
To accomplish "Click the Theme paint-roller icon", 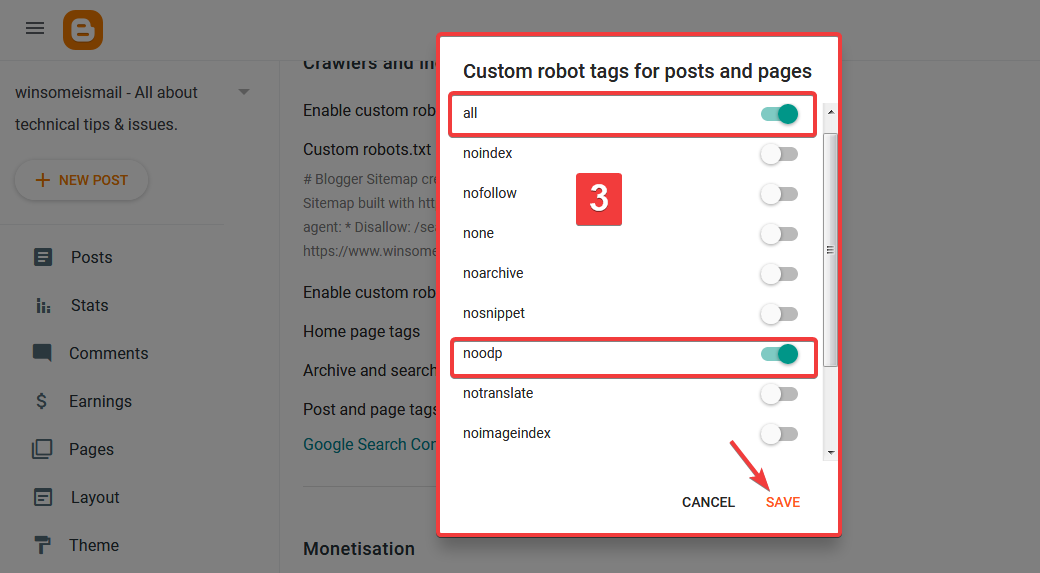I will tap(43, 545).
